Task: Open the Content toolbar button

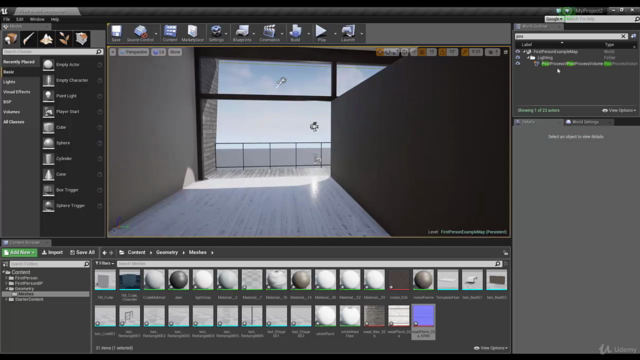Action: pyautogui.click(x=170, y=33)
